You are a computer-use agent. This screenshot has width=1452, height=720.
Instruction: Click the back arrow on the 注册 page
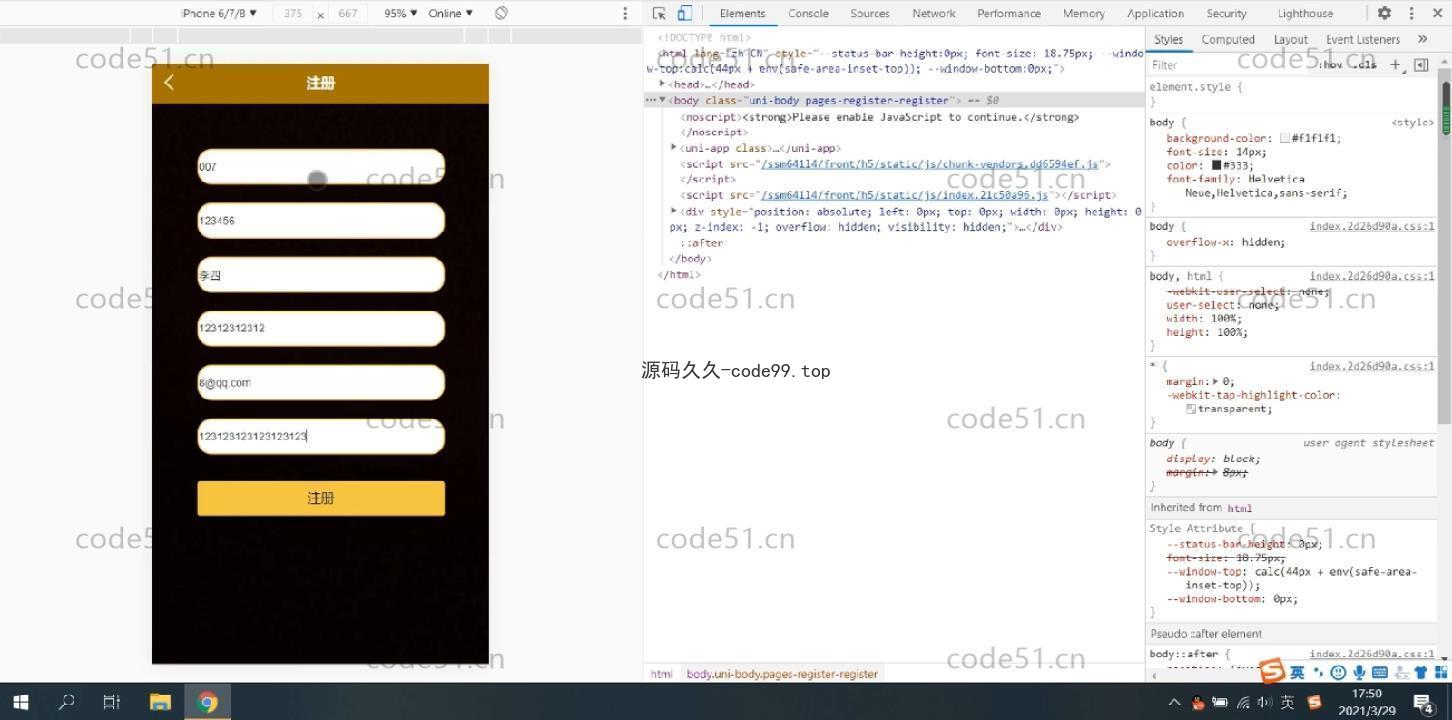[169, 83]
